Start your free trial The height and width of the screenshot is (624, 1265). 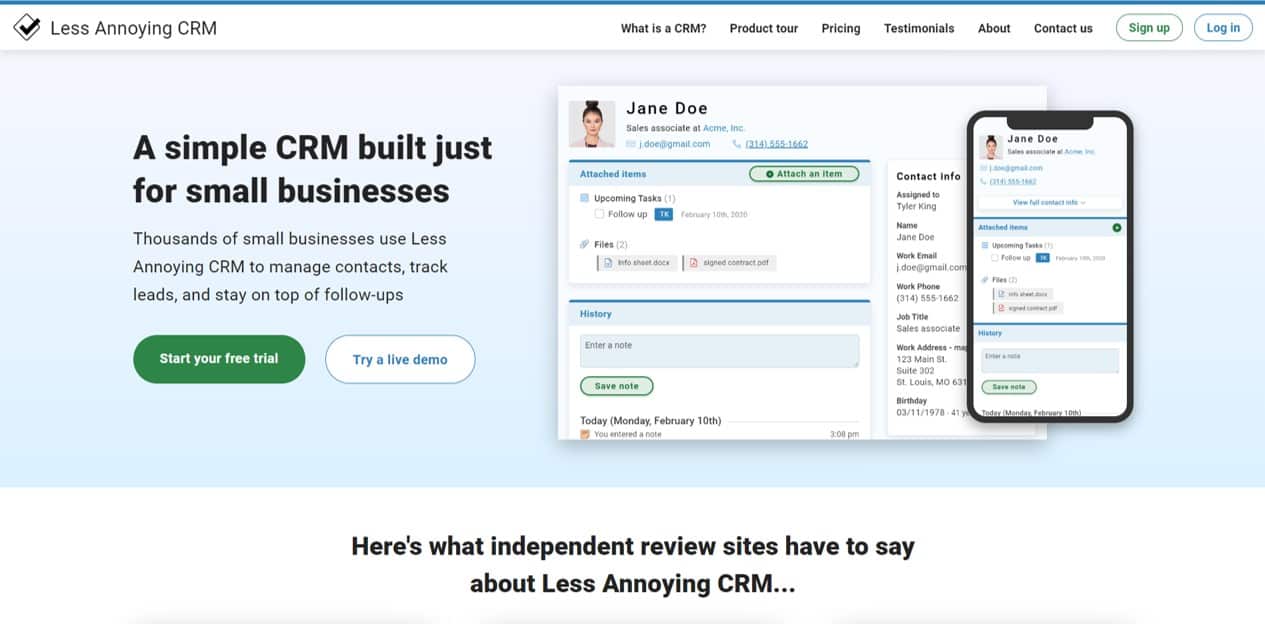click(x=219, y=359)
